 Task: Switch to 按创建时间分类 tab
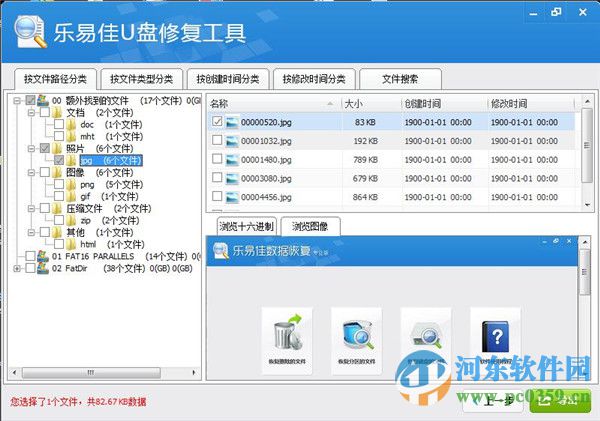228,79
